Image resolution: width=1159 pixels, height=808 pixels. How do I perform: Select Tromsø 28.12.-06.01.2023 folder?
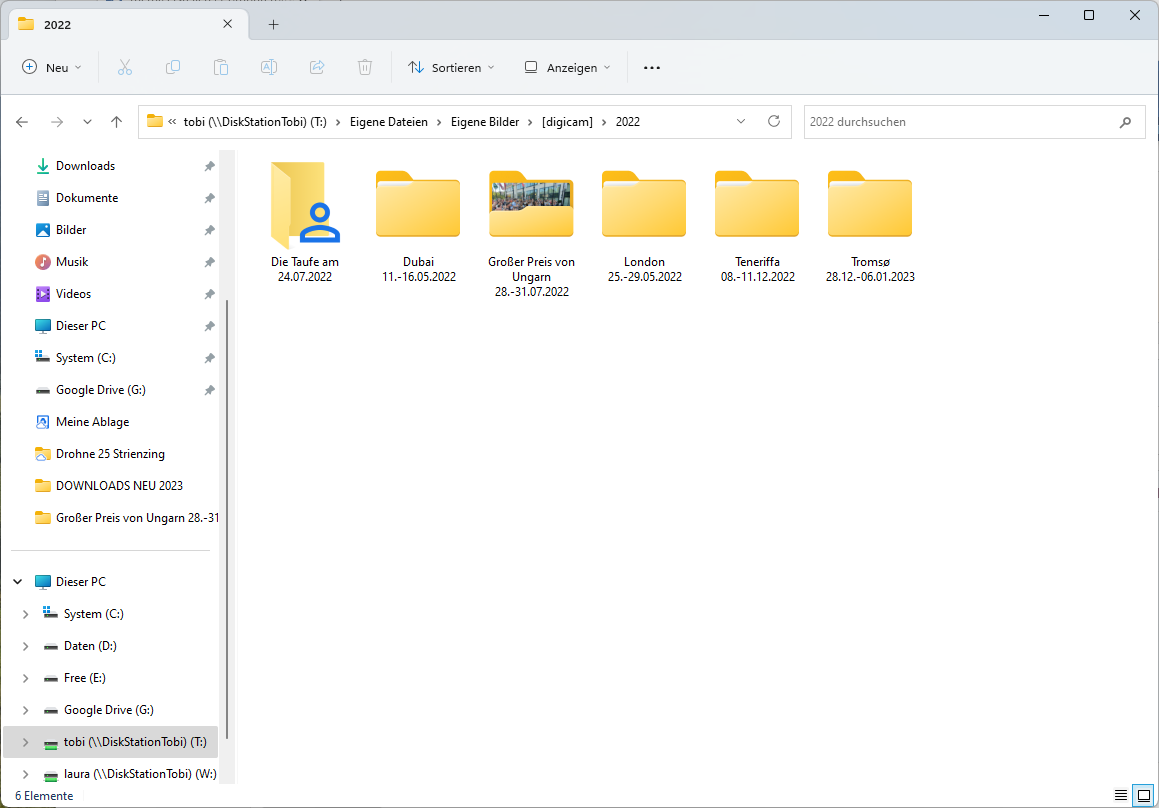[x=870, y=225]
